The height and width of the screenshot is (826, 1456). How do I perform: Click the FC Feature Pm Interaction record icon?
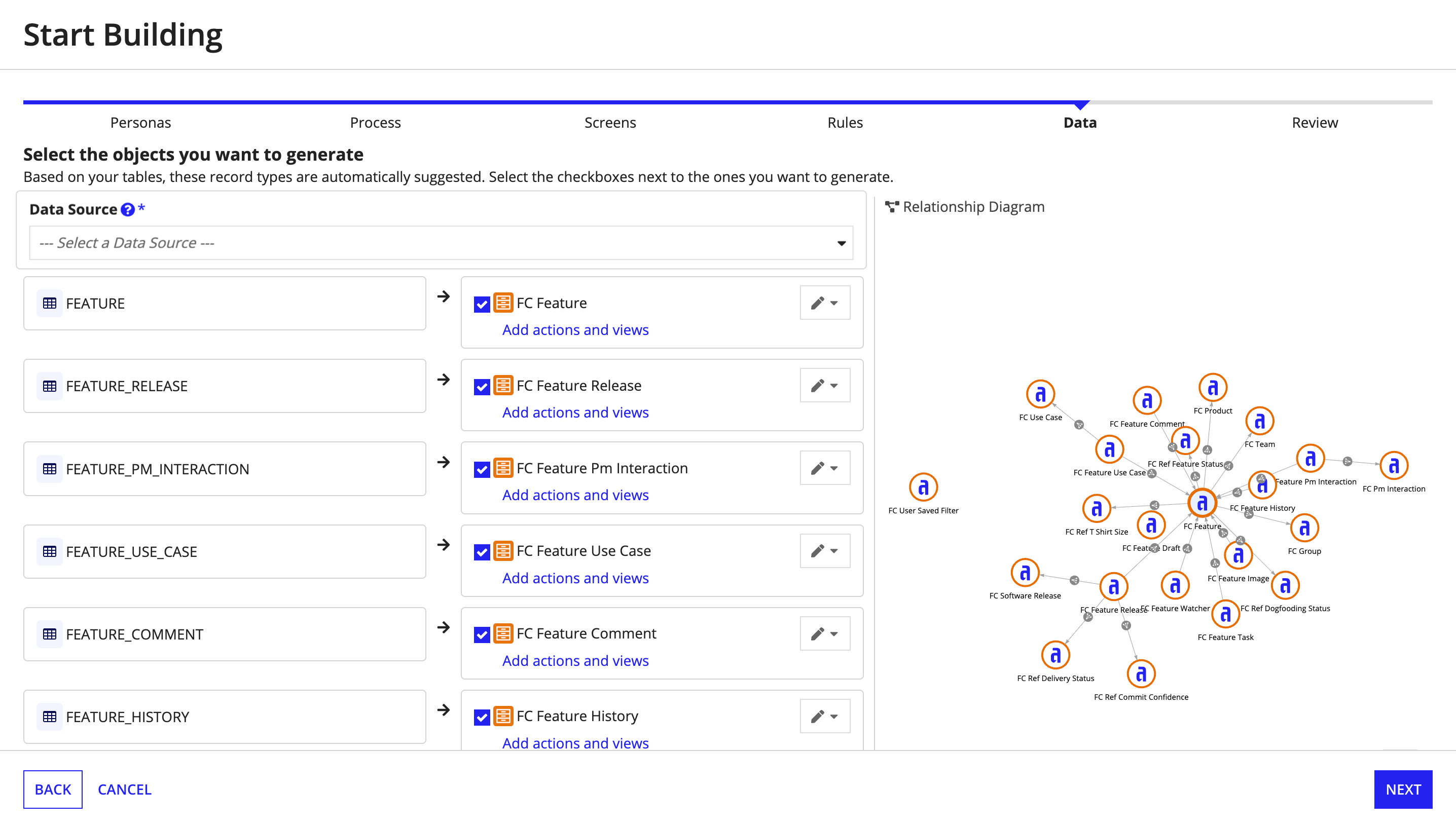click(503, 468)
